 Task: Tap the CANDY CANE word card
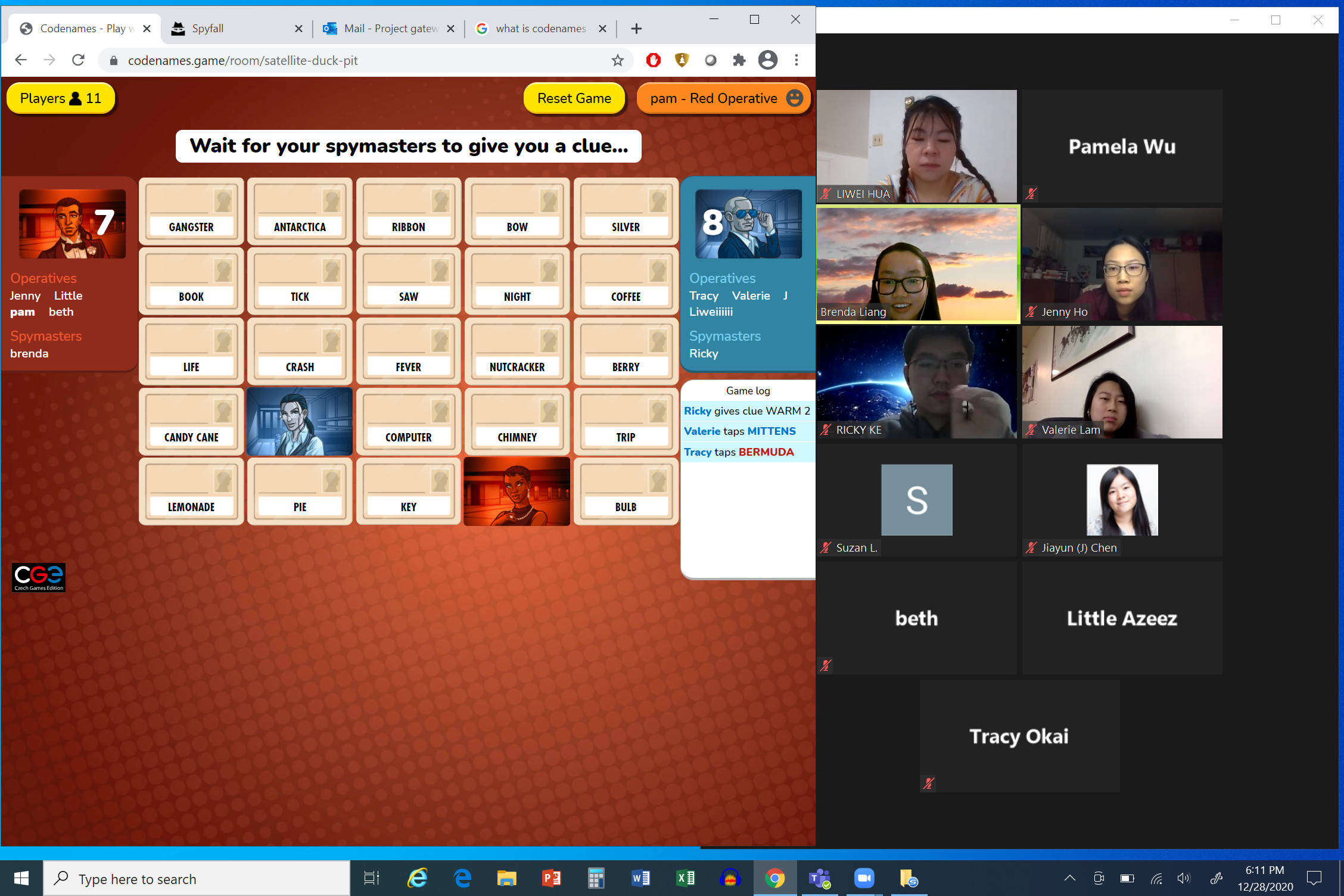pos(191,422)
